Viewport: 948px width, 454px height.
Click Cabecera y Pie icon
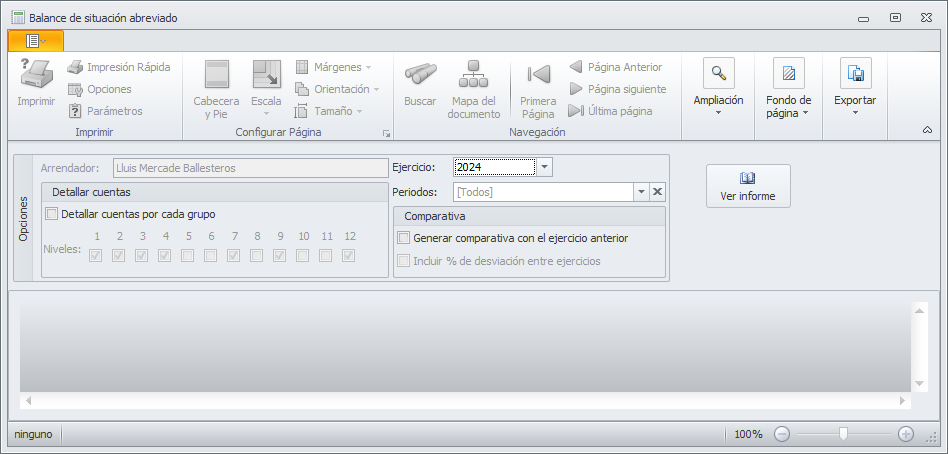point(216,74)
